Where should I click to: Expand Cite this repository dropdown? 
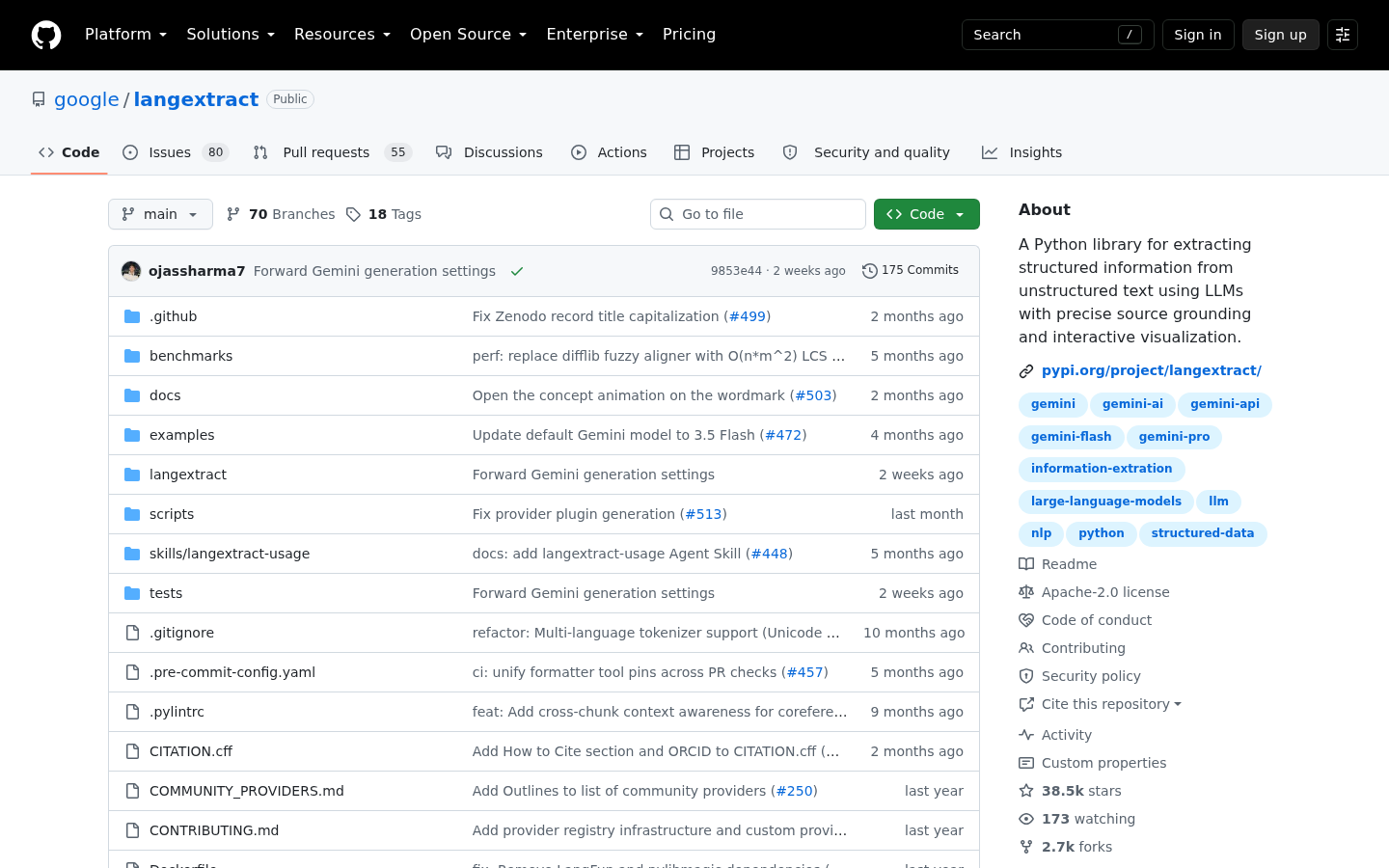1111,704
